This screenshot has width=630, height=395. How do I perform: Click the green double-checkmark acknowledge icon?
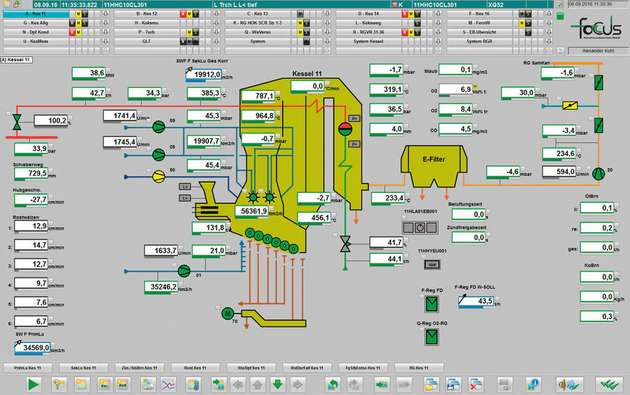tap(609, 385)
